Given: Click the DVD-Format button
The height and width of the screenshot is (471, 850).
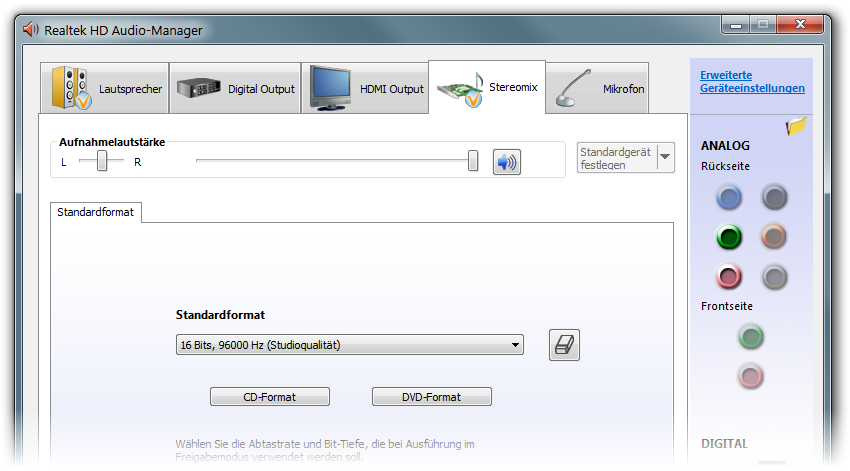Looking at the screenshot, I should coord(432,397).
